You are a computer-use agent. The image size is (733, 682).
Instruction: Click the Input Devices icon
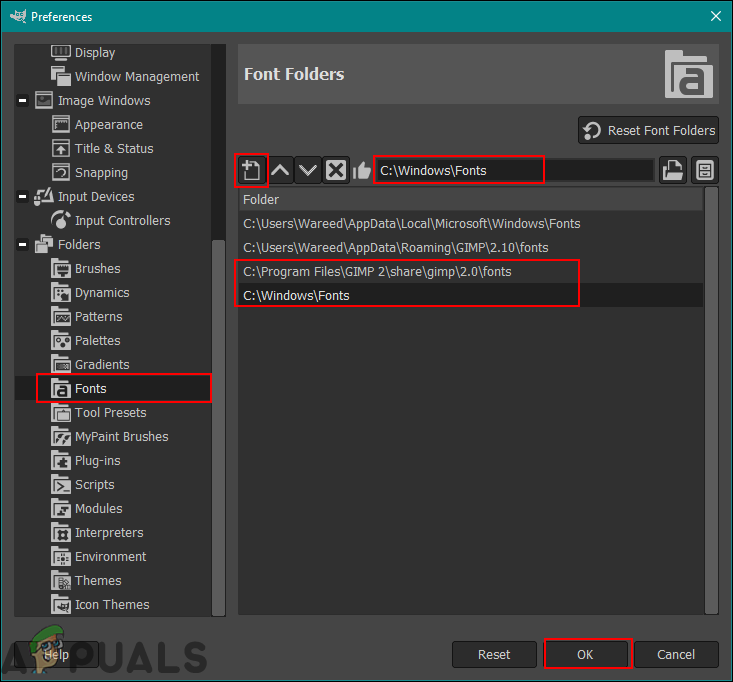pyautogui.click(x=44, y=197)
